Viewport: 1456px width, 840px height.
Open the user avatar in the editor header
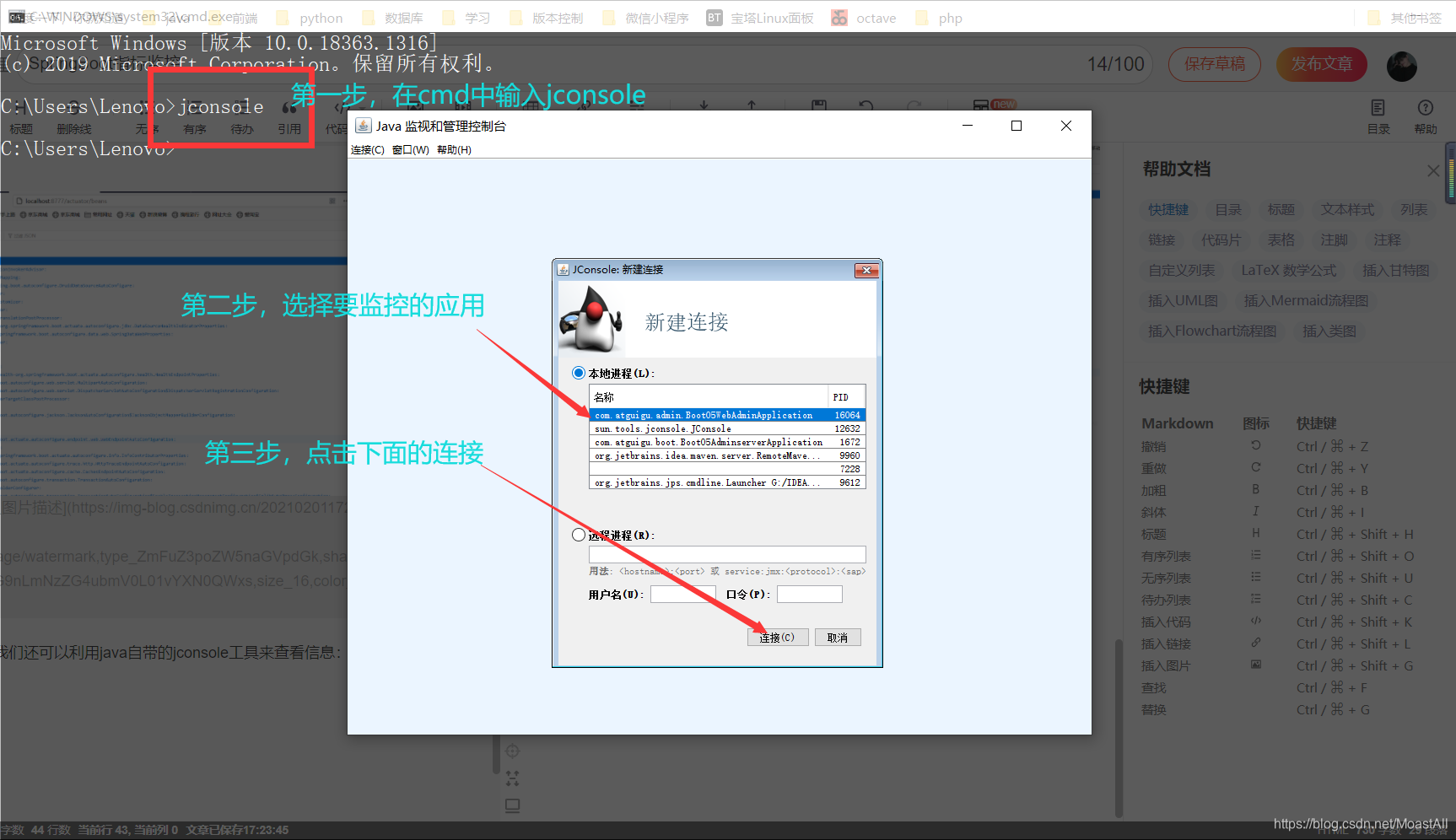coord(1402,66)
